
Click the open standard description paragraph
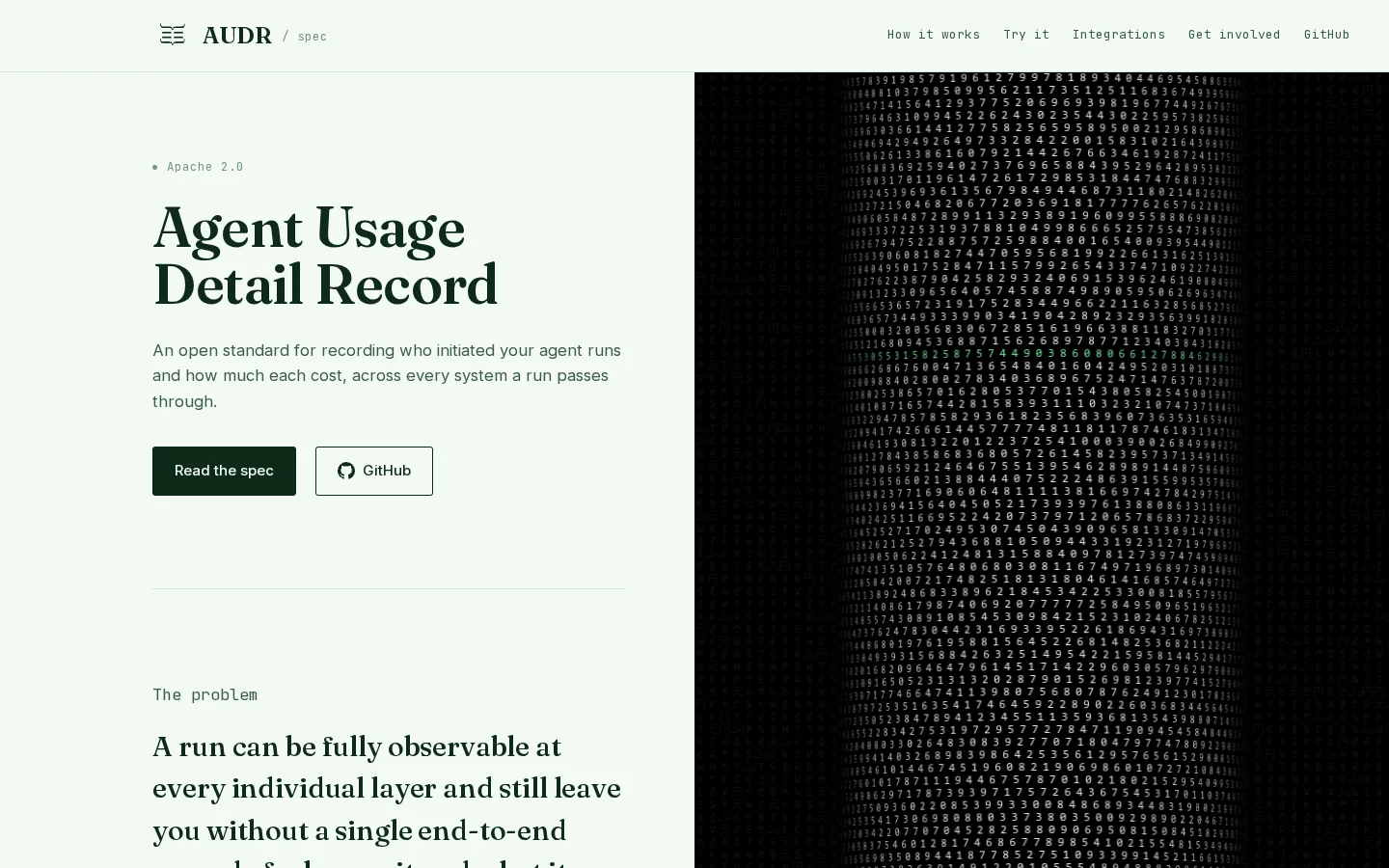pos(387,375)
